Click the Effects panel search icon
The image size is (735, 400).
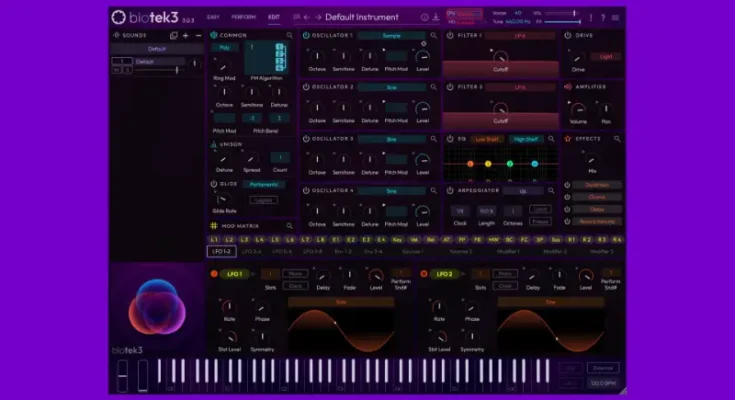617,139
